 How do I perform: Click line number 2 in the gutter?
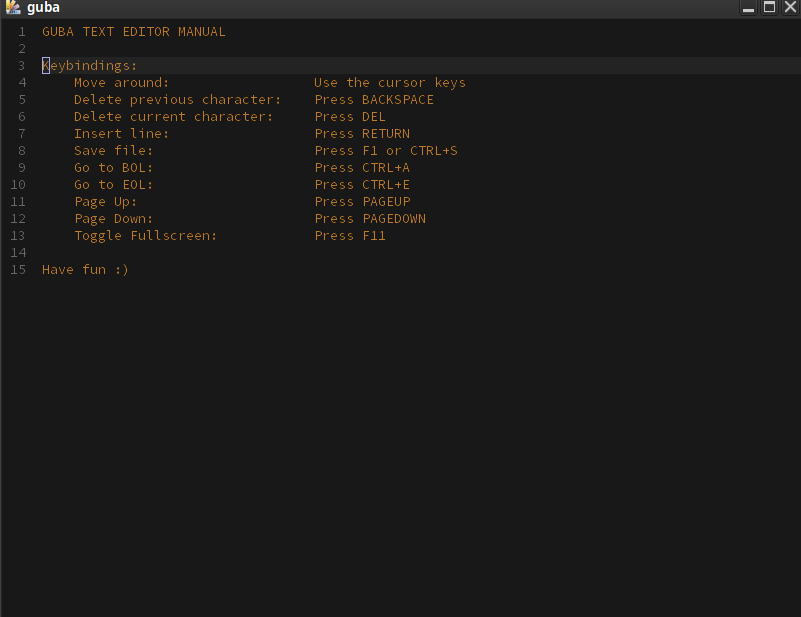(x=22, y=49)
